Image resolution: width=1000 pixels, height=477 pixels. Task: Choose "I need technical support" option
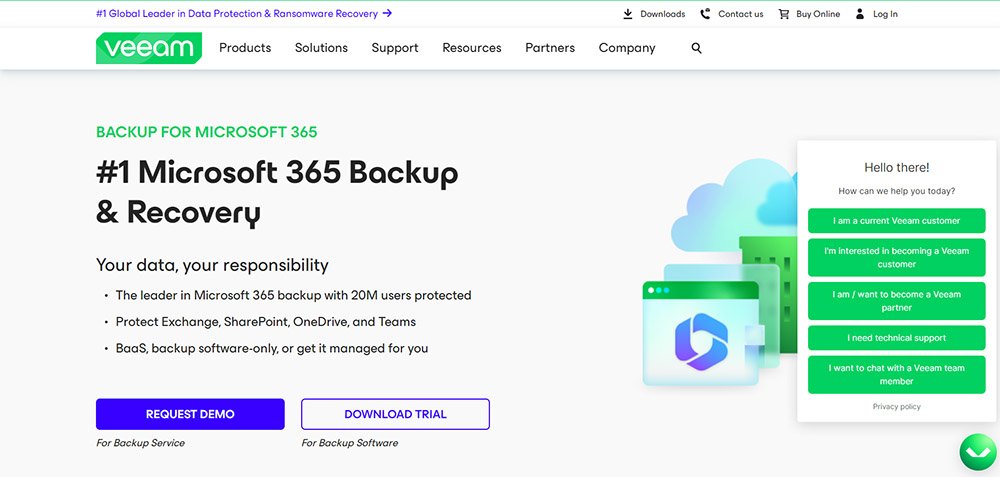coord(896,338)
